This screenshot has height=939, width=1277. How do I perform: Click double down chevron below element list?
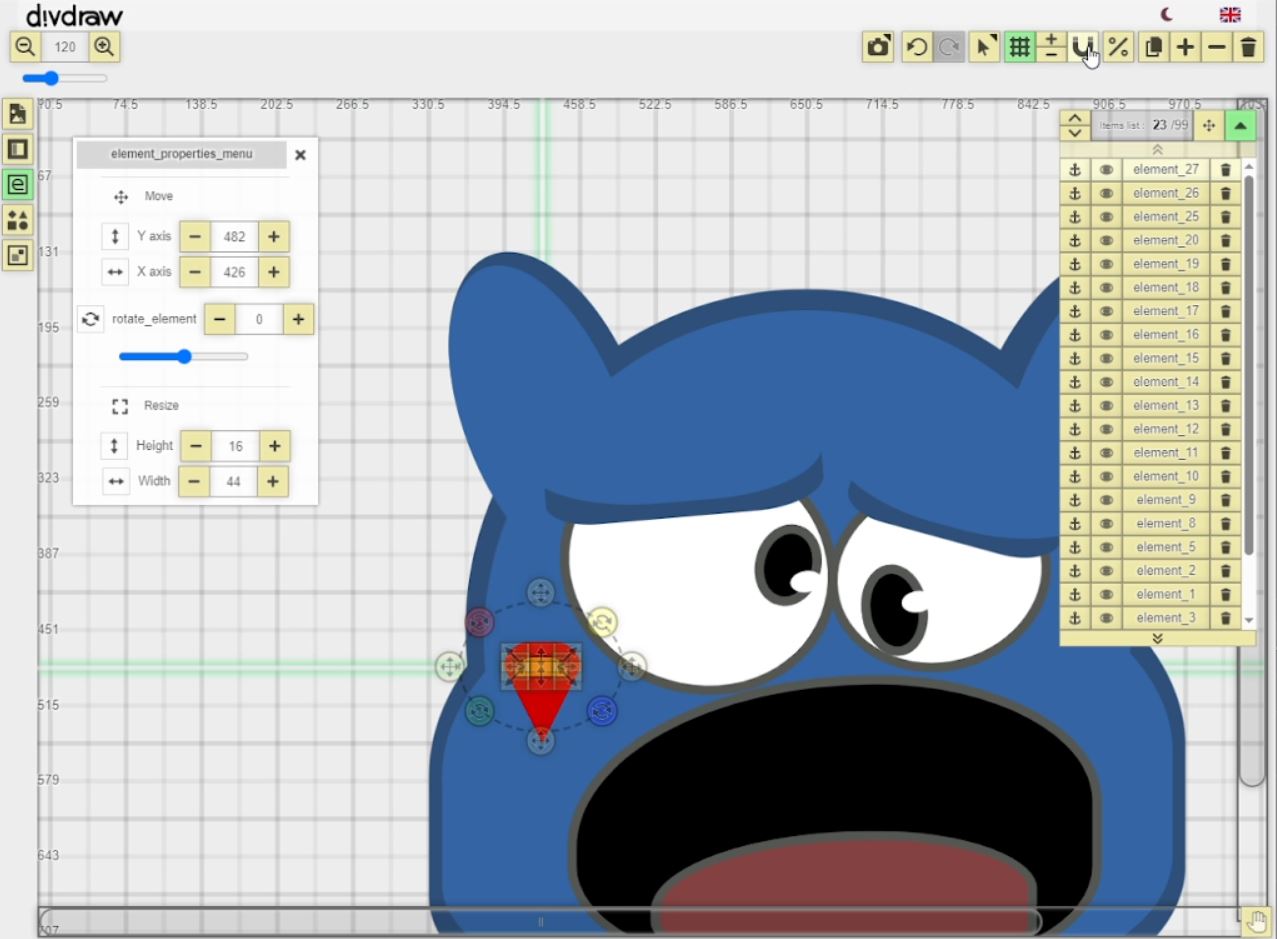point(1157,638)
